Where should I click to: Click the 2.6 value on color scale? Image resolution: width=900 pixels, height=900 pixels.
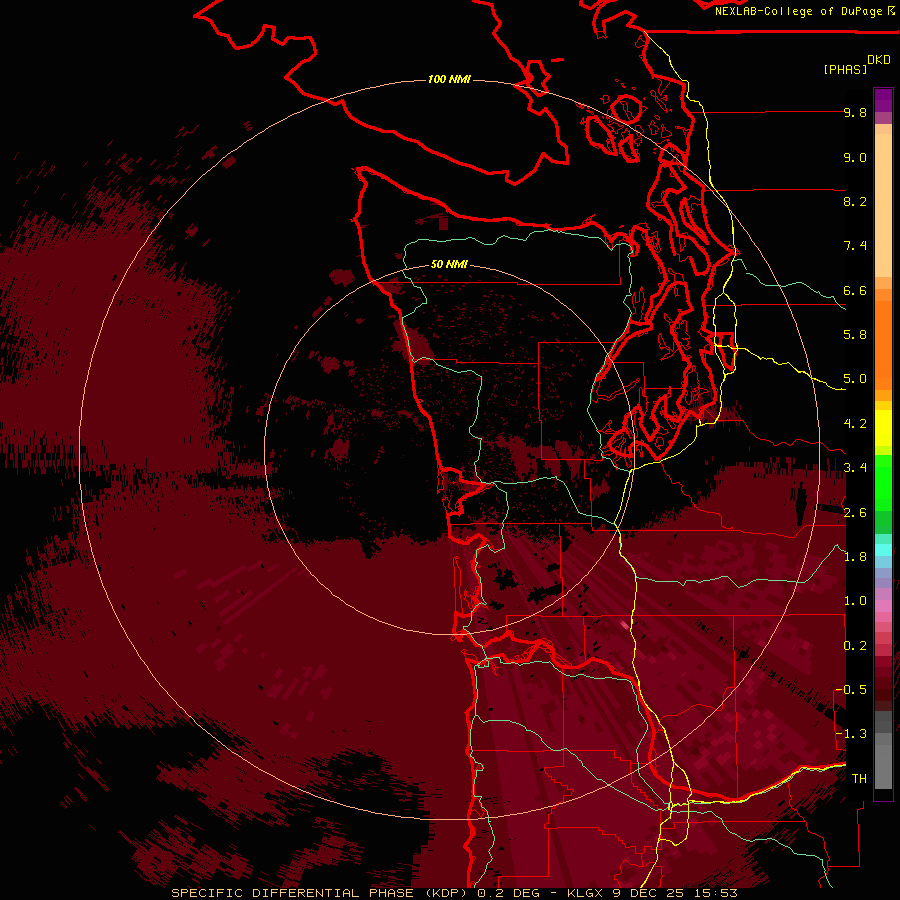(x=855, y=512)
